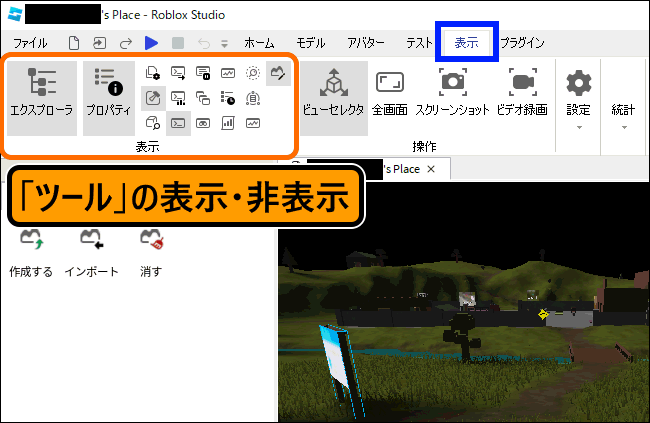Switch to the プラグイン tab
Viewport: 650px width, 423px height.
[522, 43]
